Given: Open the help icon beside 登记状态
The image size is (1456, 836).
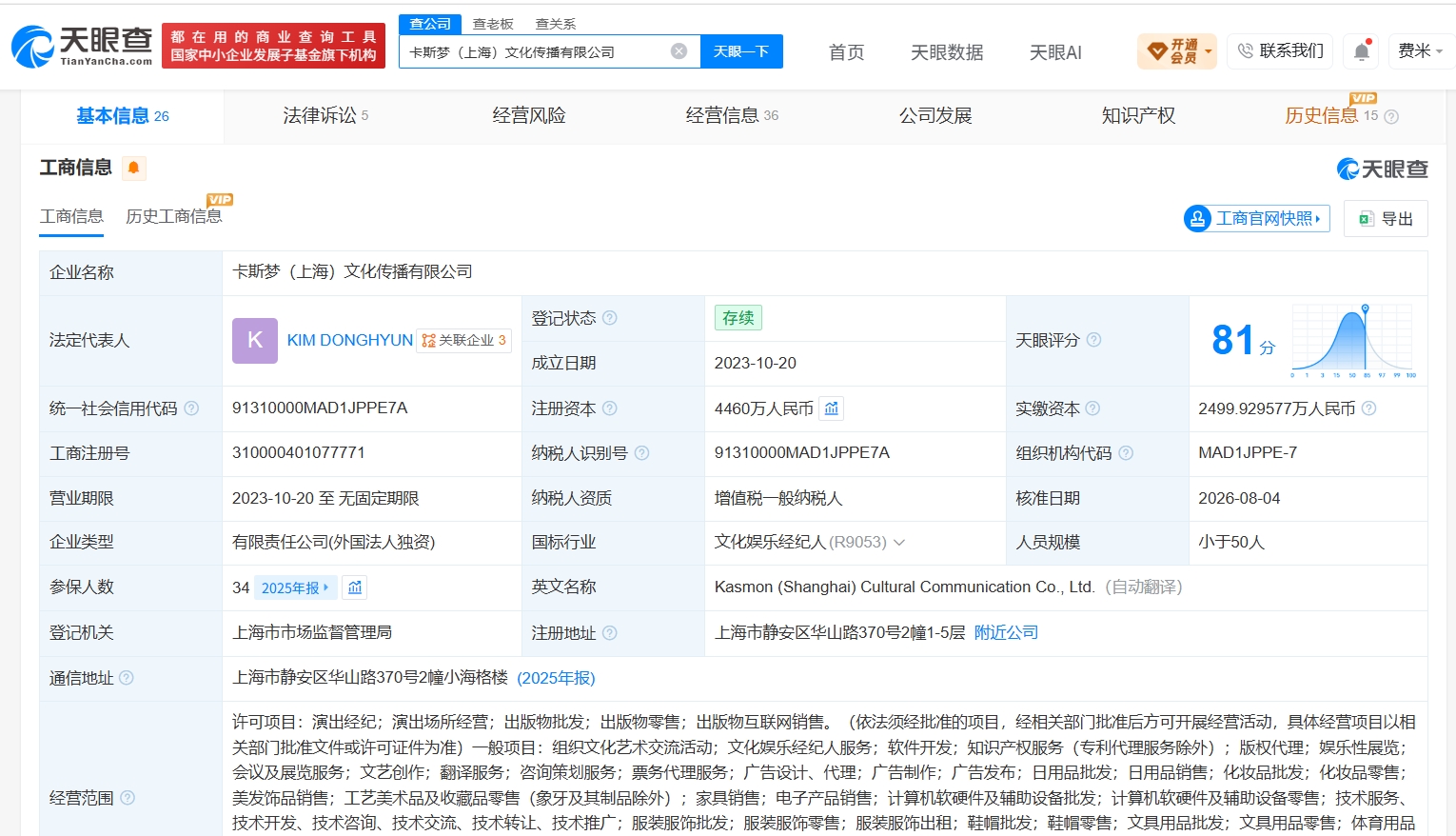Looking at the screenshot, I should tap(610, 318).
